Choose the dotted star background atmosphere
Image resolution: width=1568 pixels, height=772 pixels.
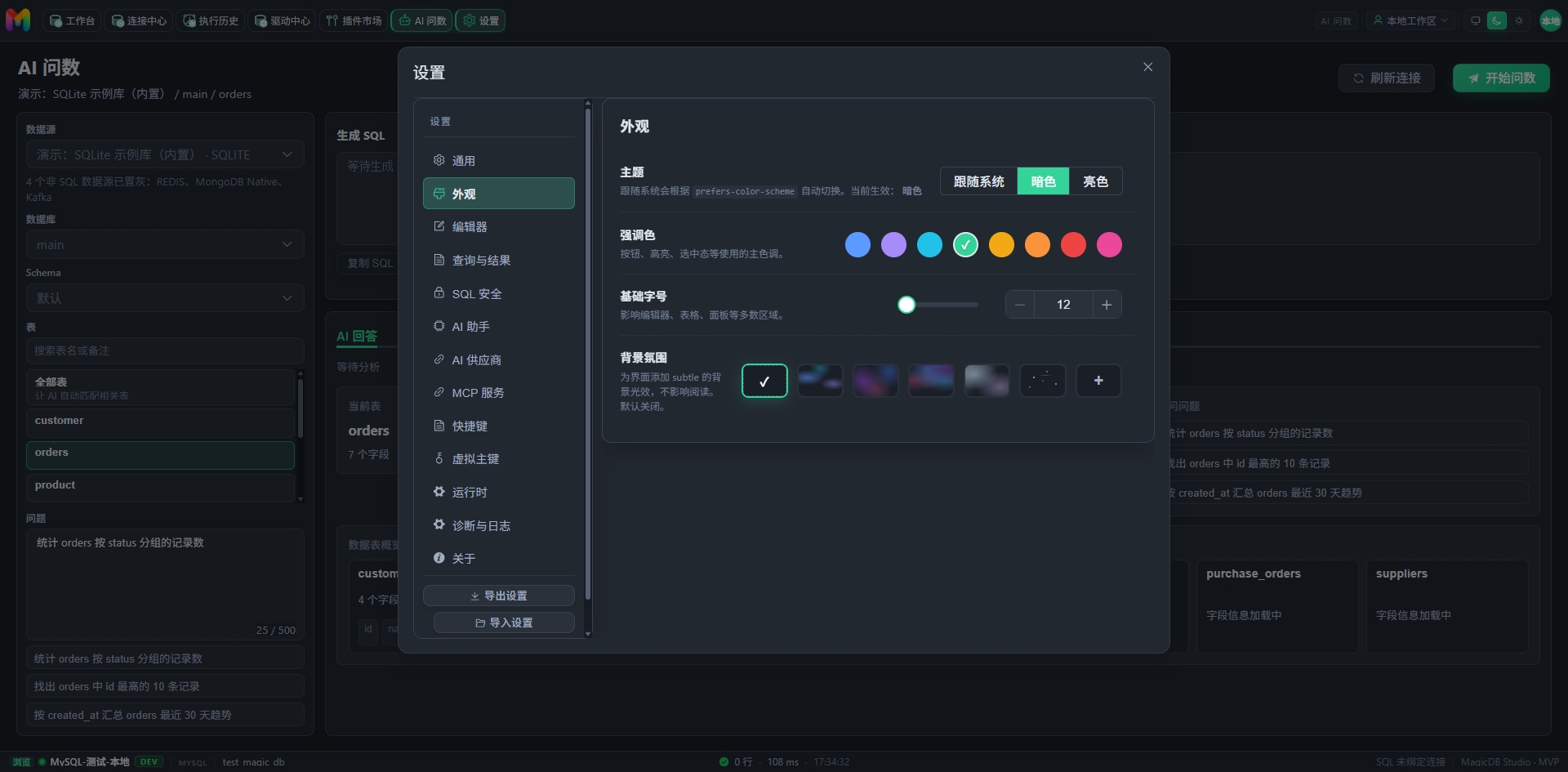click(1043, 381)
